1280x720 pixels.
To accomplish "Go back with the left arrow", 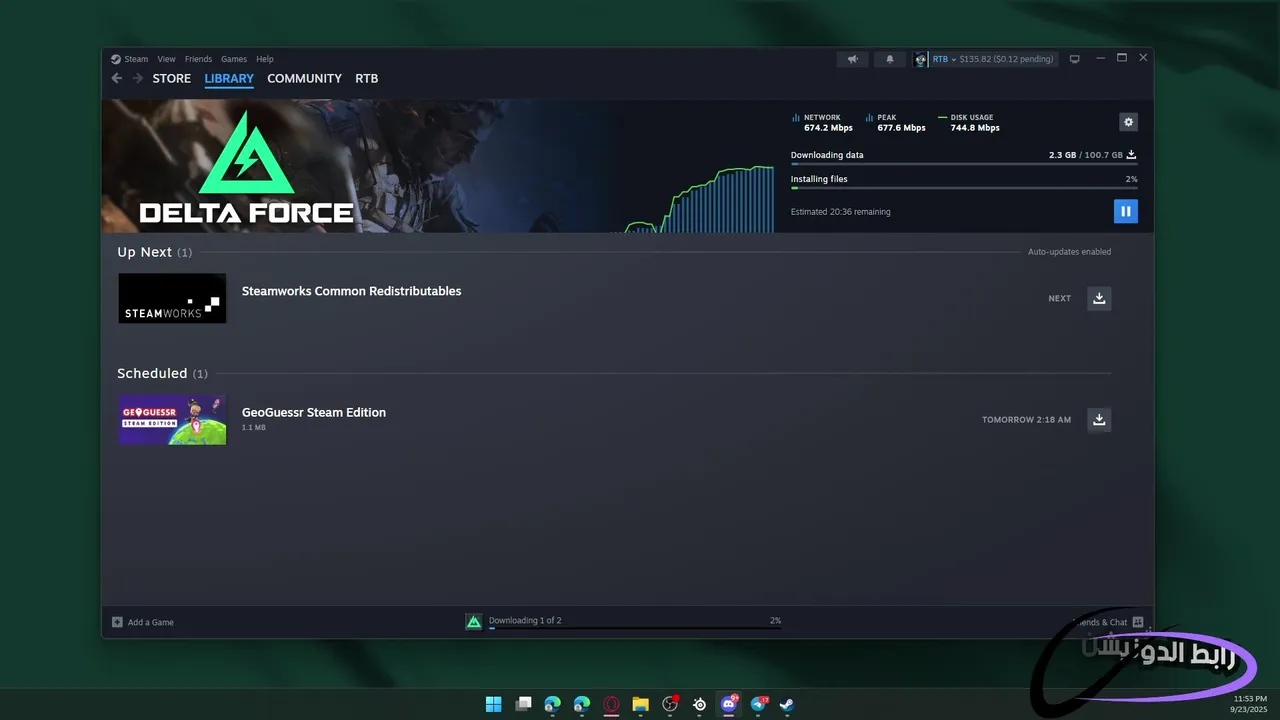I will tap(117, 78).
